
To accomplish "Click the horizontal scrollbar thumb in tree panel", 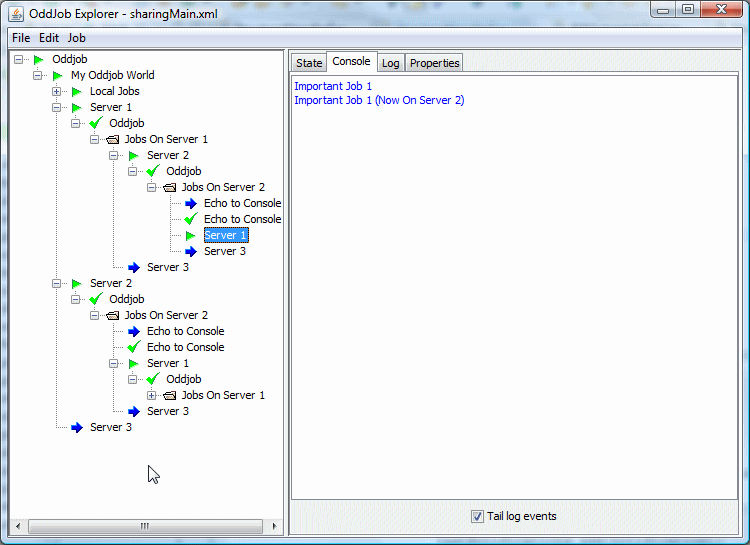I will tap(145, 526).
